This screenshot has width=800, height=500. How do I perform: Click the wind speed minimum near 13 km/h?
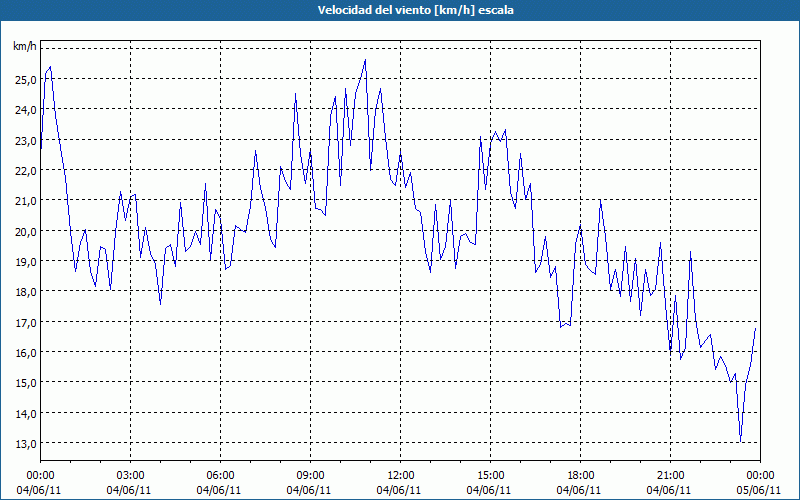point(740,442)
